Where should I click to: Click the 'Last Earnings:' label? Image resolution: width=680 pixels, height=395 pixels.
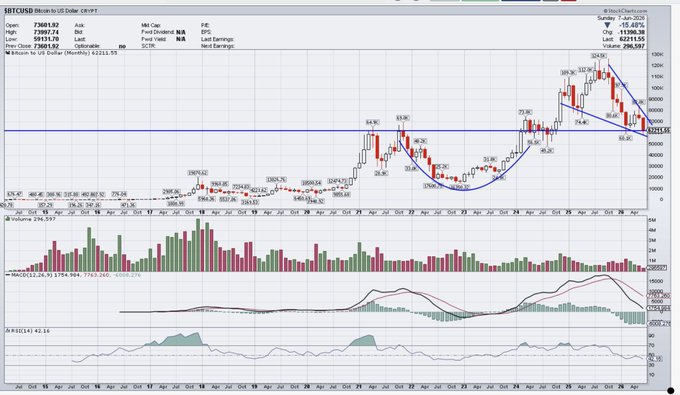218,39
